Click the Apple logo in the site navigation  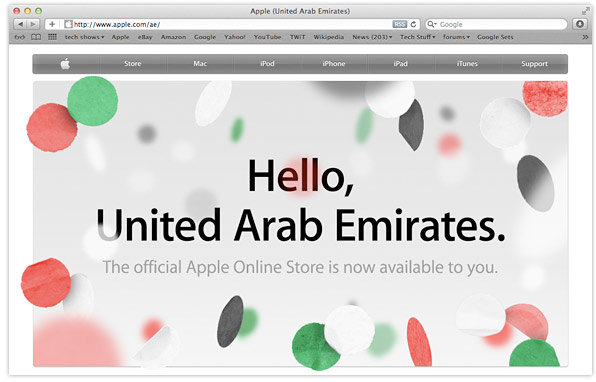(65, 64)
